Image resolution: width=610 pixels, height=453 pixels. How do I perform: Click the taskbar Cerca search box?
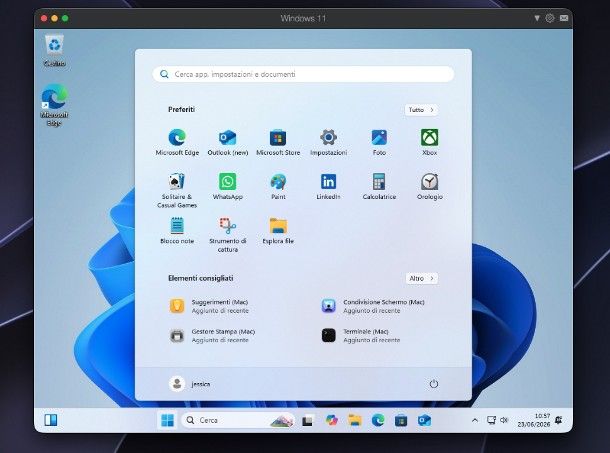pyautogui.click(x=238, y=420)
